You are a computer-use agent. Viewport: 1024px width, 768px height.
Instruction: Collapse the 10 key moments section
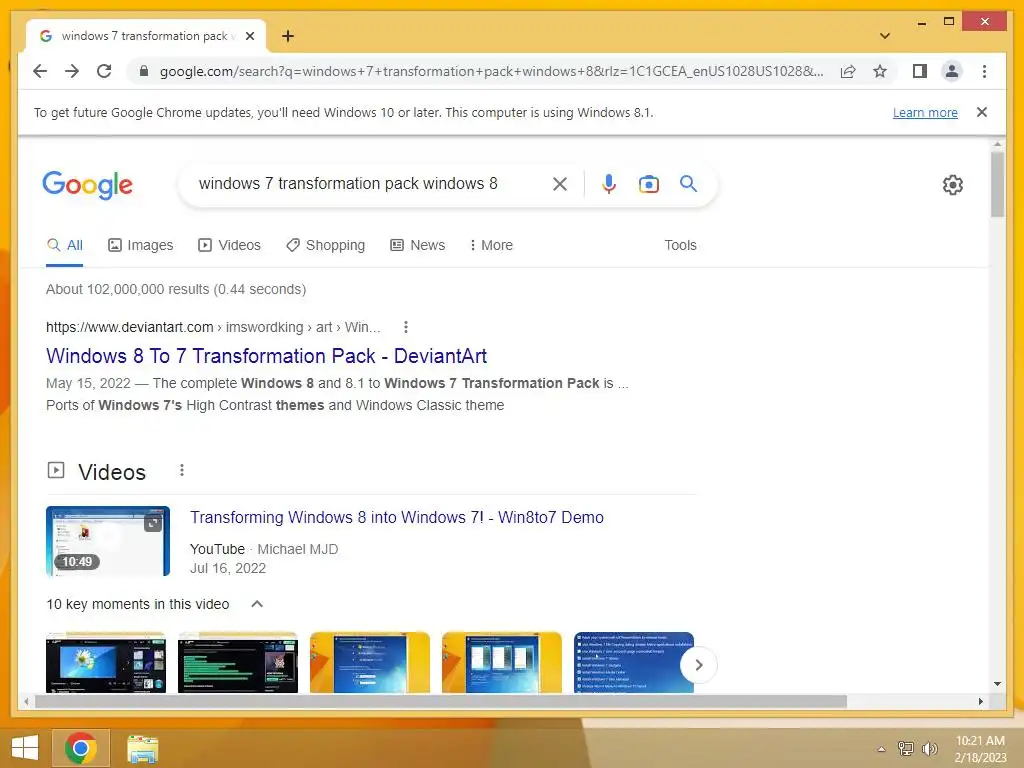pyautogui.click(x=257, y=604)
